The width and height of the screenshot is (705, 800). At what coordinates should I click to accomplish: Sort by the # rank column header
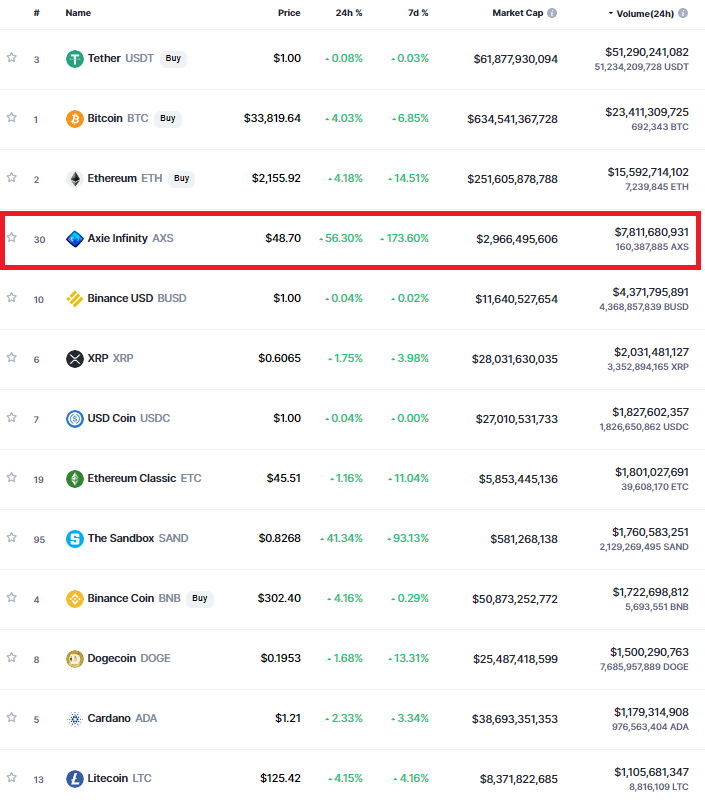coord(37,13)
